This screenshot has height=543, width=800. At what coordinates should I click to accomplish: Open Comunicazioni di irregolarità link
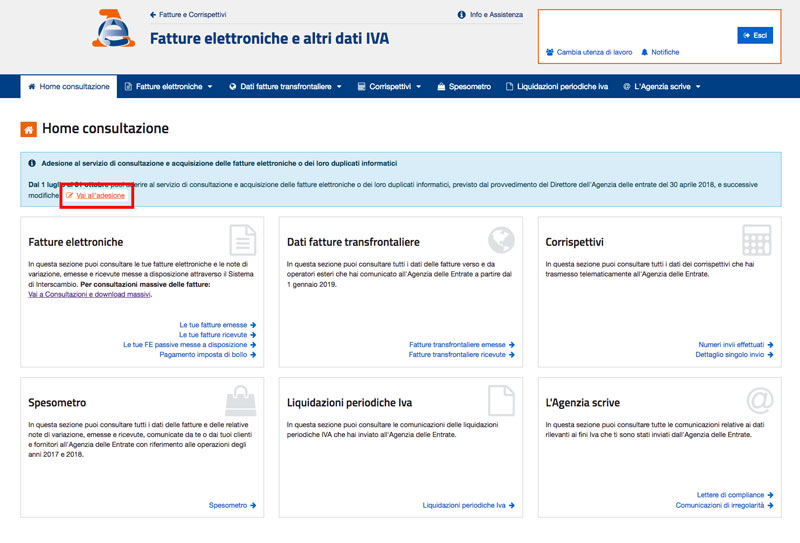[724, 505]
